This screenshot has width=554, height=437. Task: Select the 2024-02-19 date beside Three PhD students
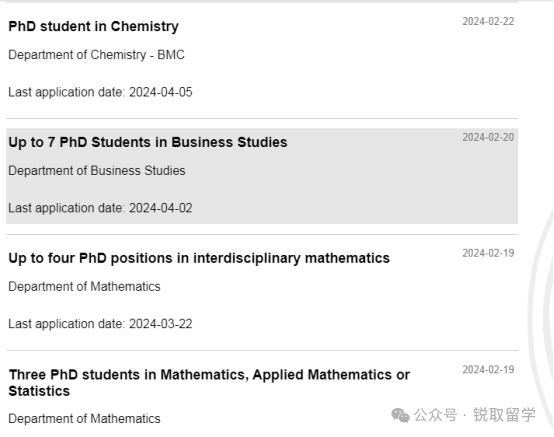coord(488,370)
